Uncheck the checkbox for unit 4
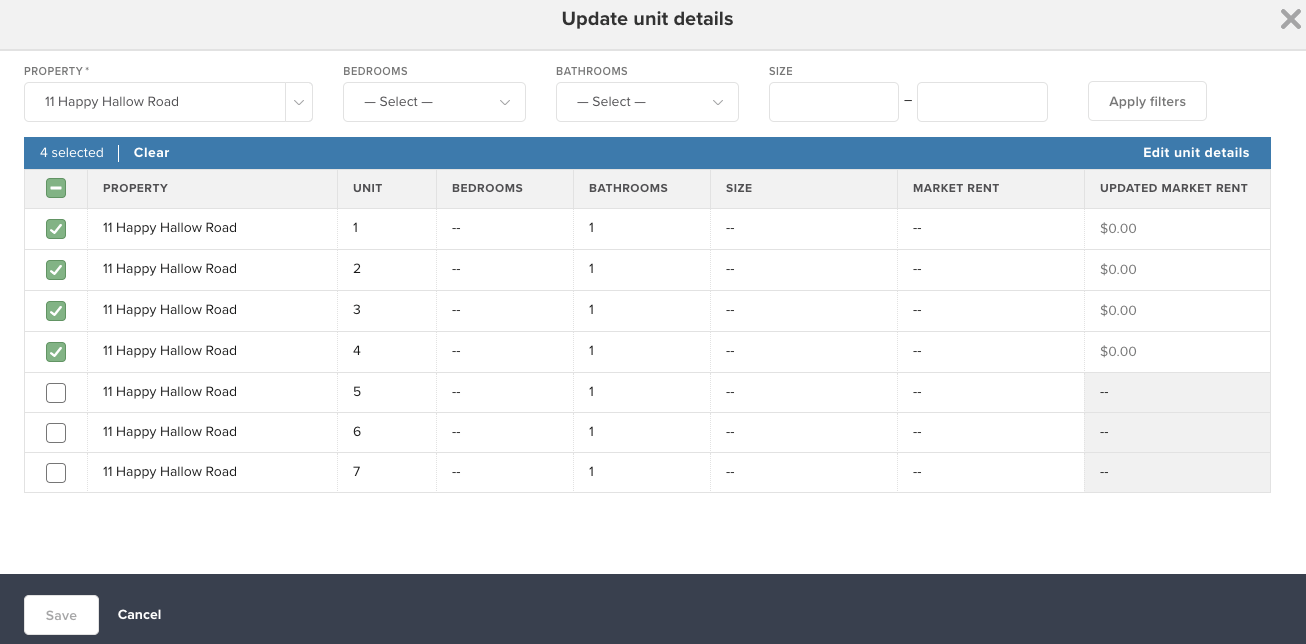 click(x=56, y=350)
